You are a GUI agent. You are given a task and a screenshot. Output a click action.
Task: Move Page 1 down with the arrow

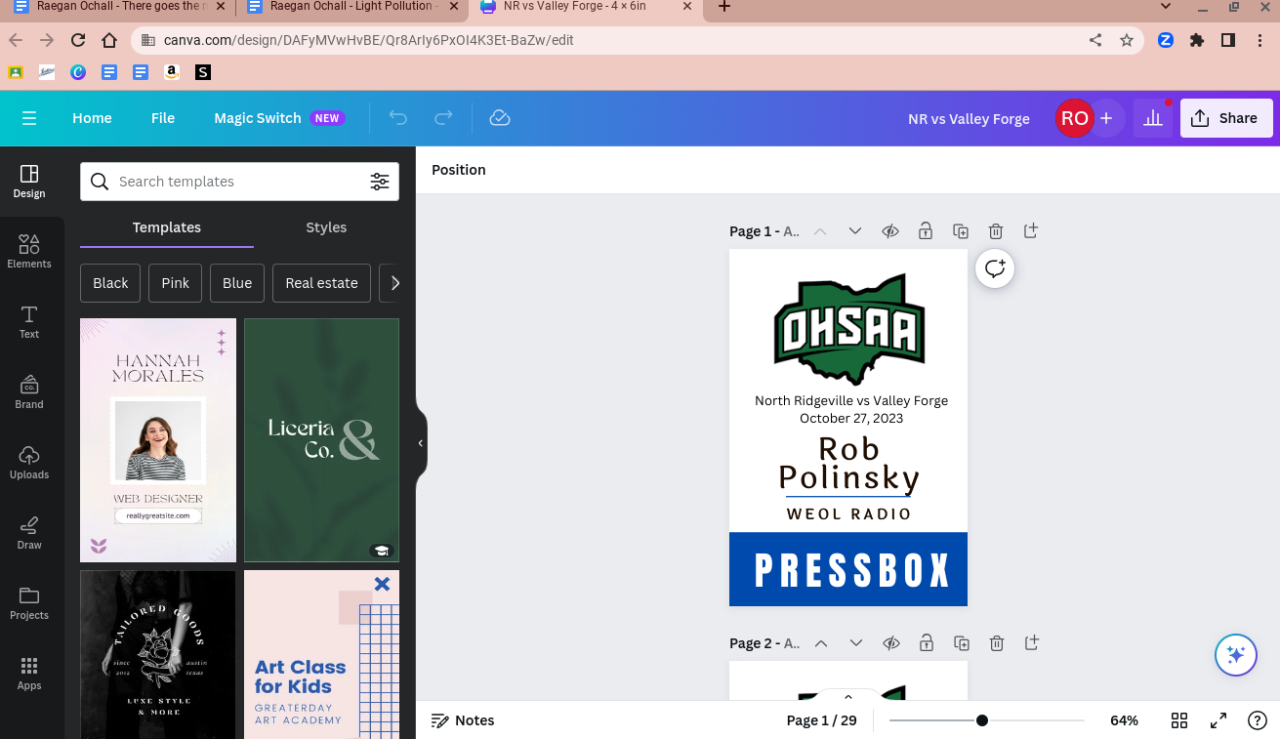coord(855,231)
